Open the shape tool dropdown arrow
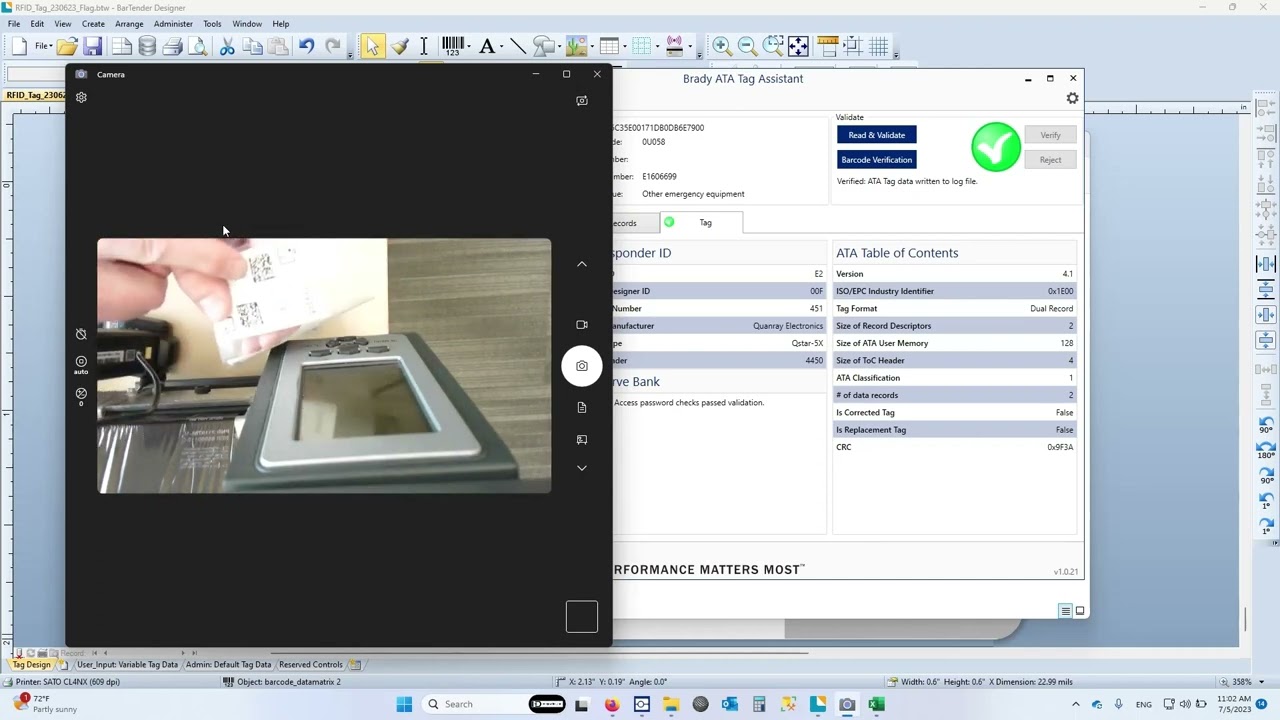Viewport: 1280px width, 720px height. click(x=558, y=46)
